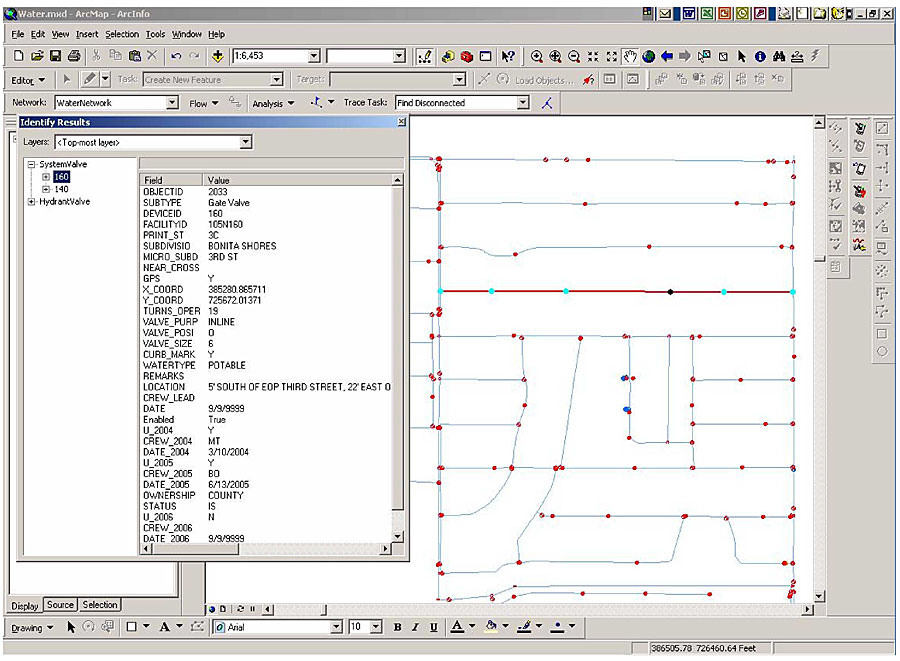
Task: Toggle Italic text formatting
Action: click(415, 627)
